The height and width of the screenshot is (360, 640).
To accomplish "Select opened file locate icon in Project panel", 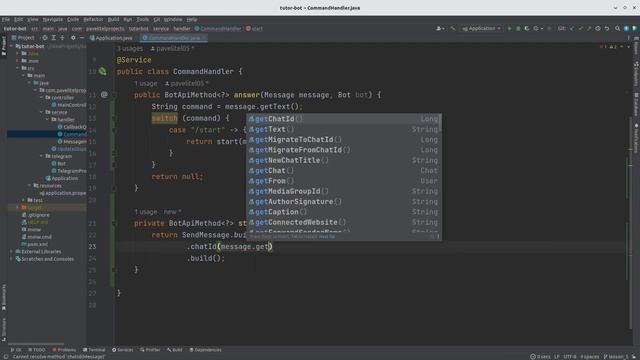I will 44,38.
